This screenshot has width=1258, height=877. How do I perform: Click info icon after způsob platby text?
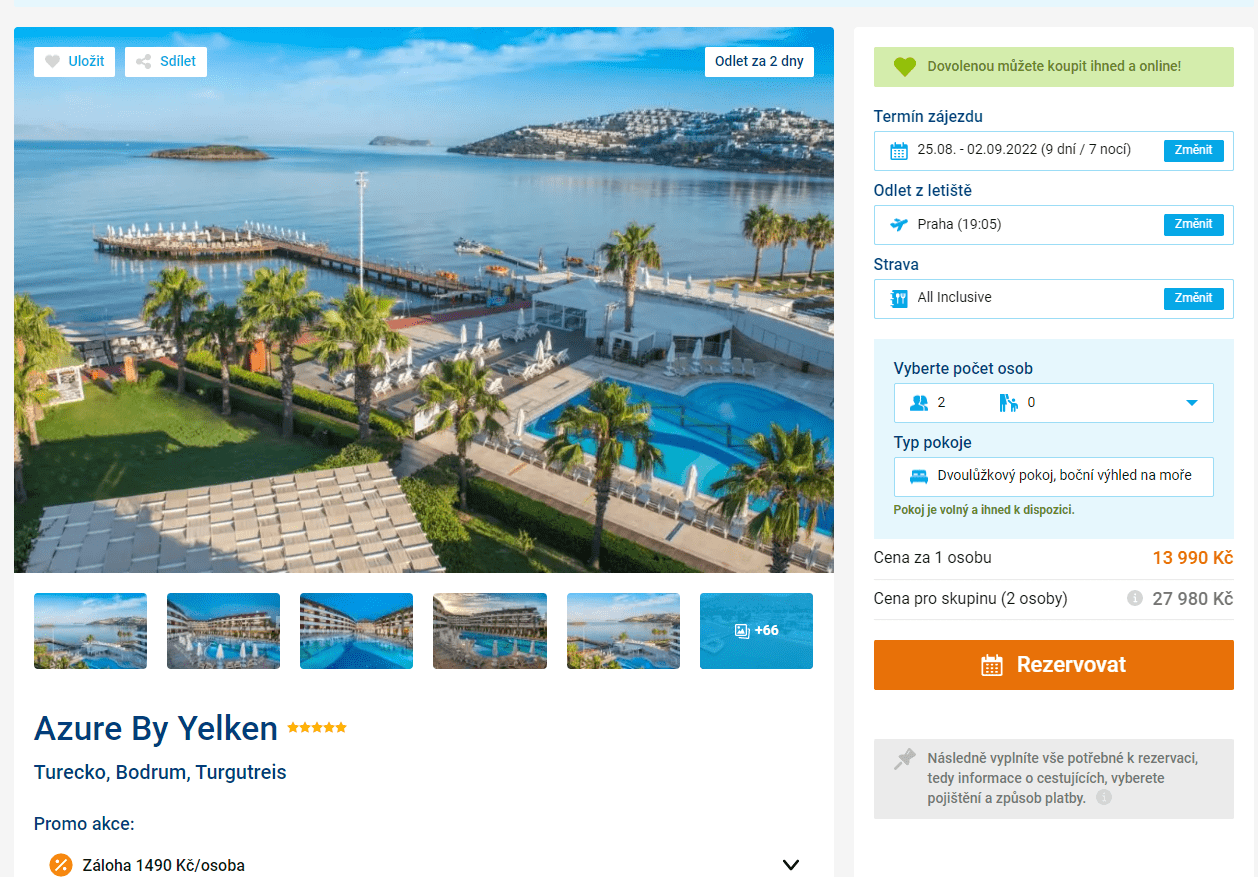pos(1104,798)
